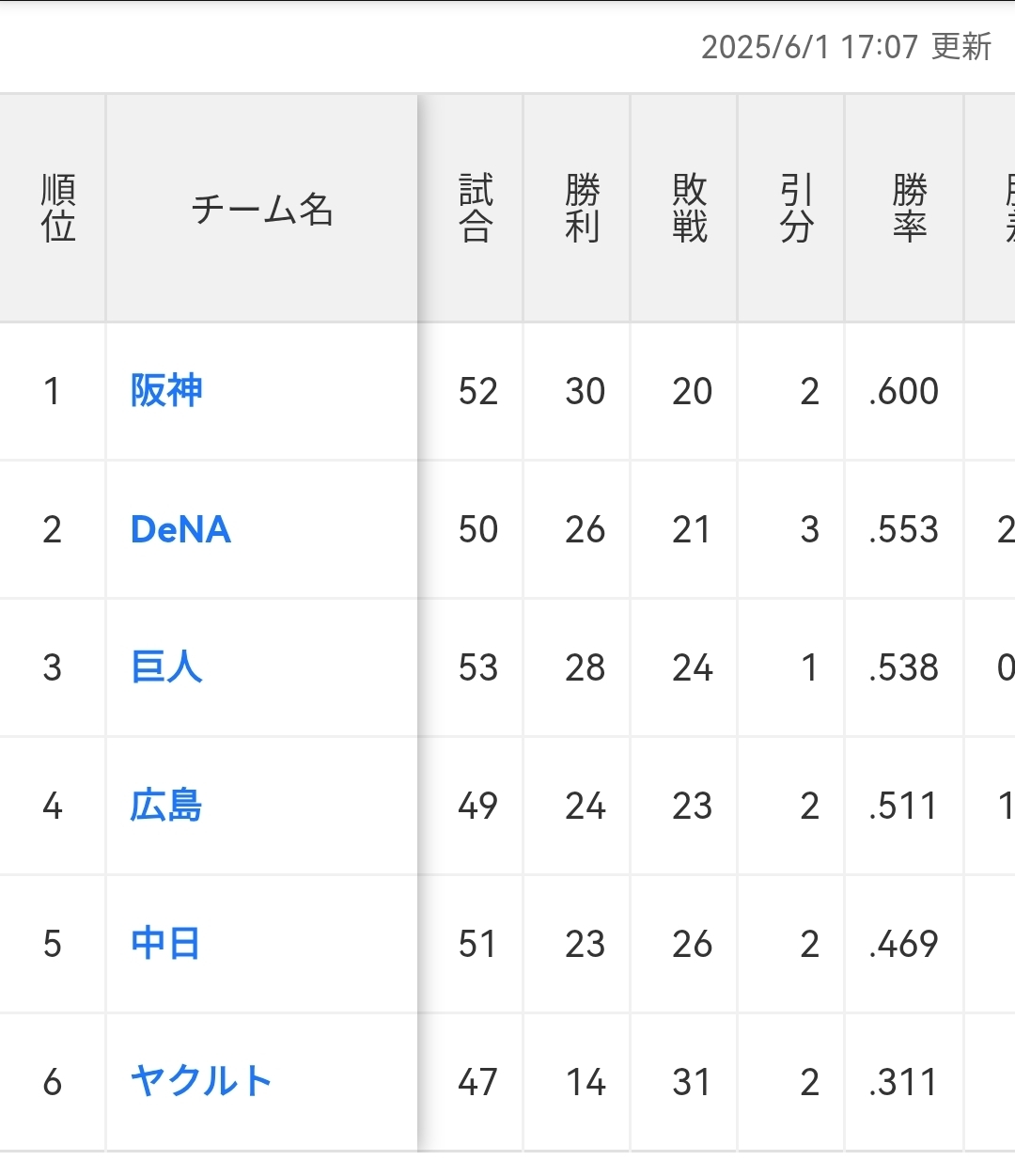1015x1176 pixels.
Task: Click the 引分 column header
Action: 796,209
